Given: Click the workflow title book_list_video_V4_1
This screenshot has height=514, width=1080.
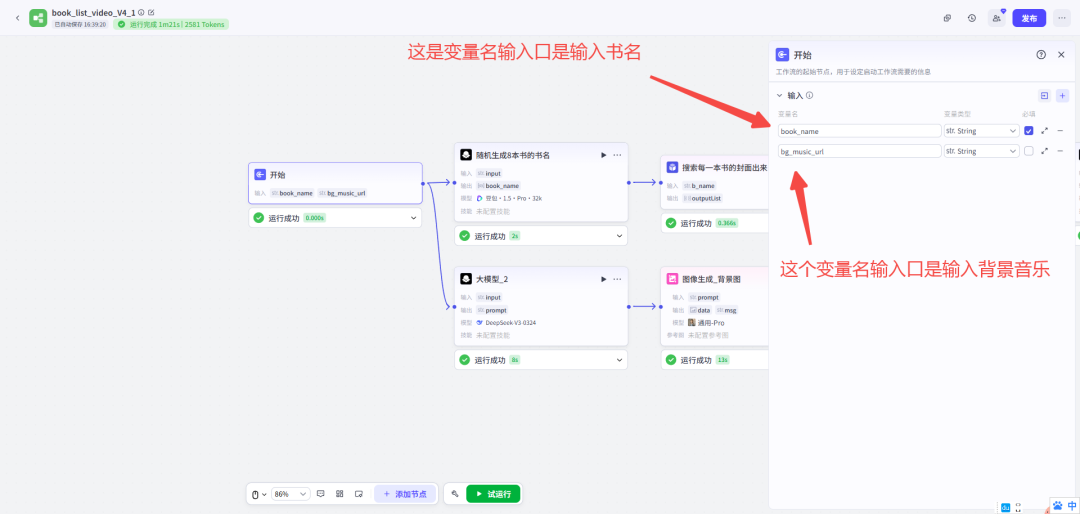Looking at the screenshot, I should 93,12.
